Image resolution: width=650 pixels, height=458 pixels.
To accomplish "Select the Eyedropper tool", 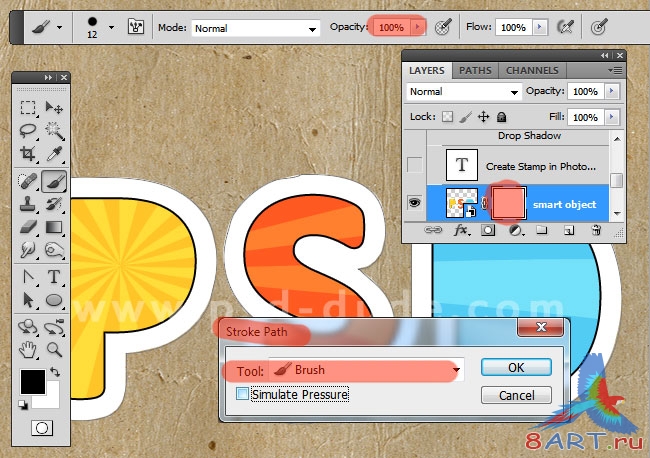I will click(x=54, y=154).
